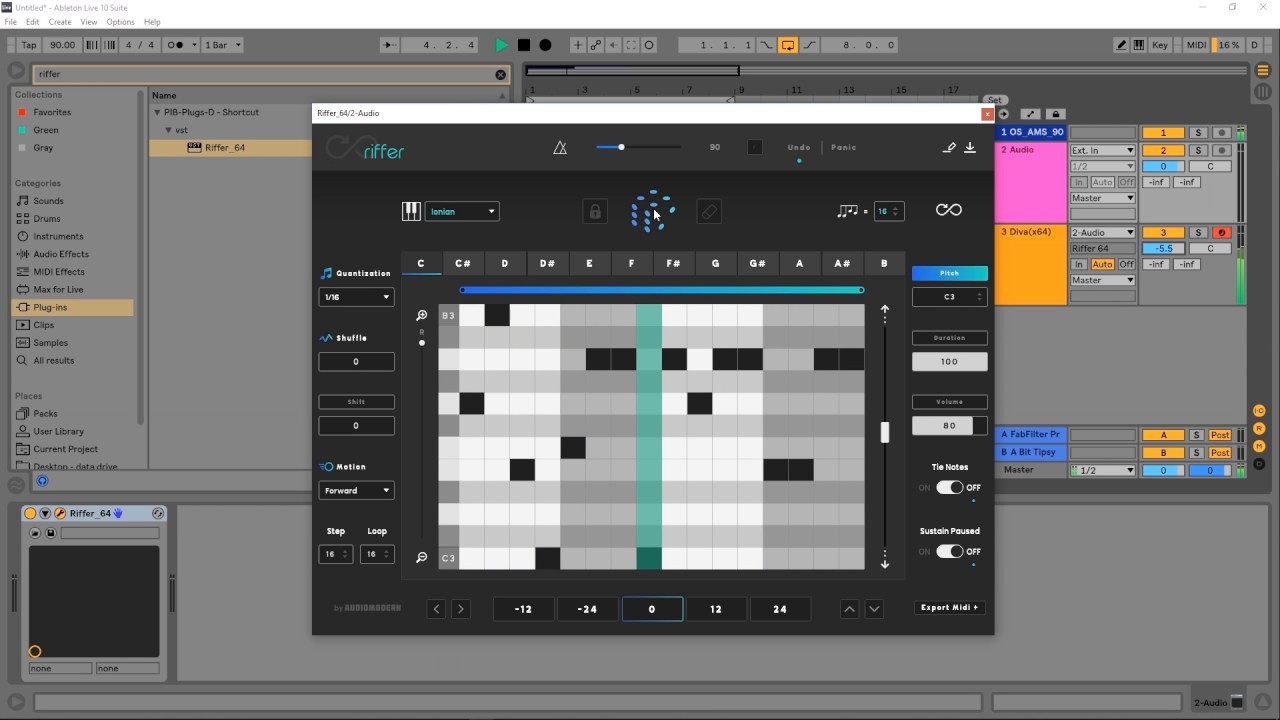The image size is (1280, 720).
Task: Click the Riffer tempo slider handle
Action: [x=621, y=147]
